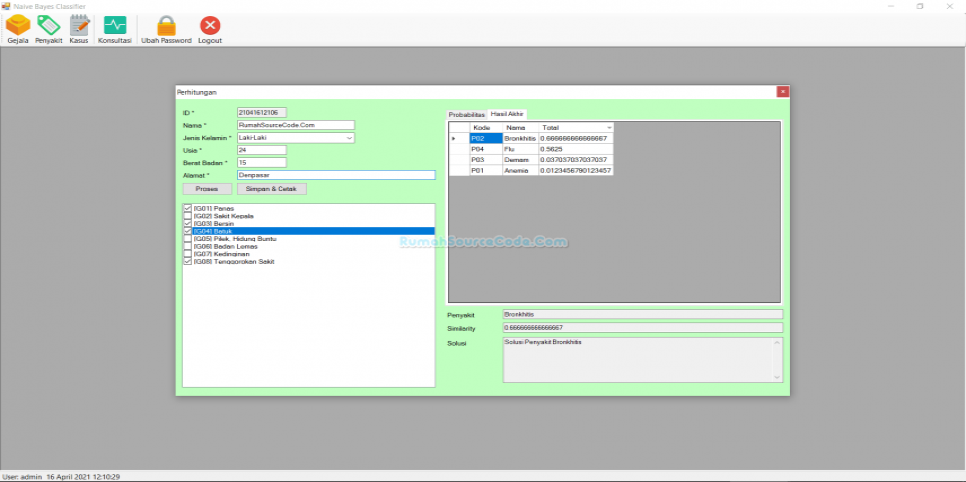This screenshot has height=482, width=966.
Task: Click the Ubah Password lock icon
Action: 166,26
